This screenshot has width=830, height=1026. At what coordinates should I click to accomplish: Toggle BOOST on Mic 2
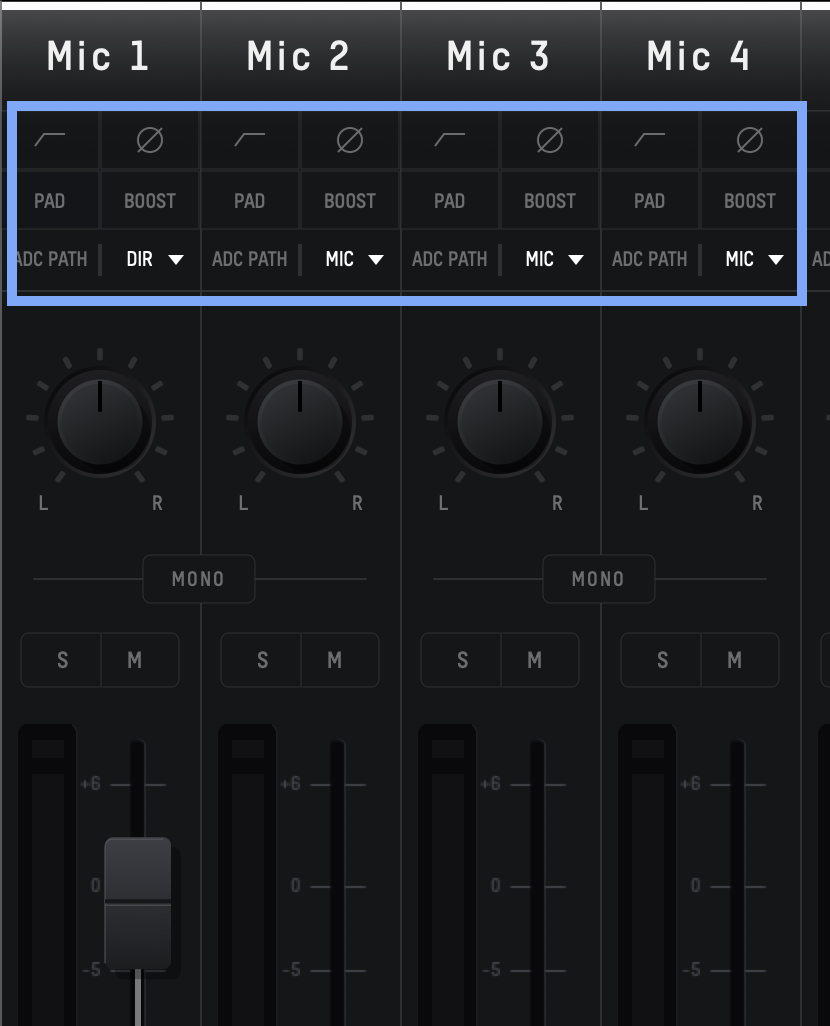[x=350, y=200]
